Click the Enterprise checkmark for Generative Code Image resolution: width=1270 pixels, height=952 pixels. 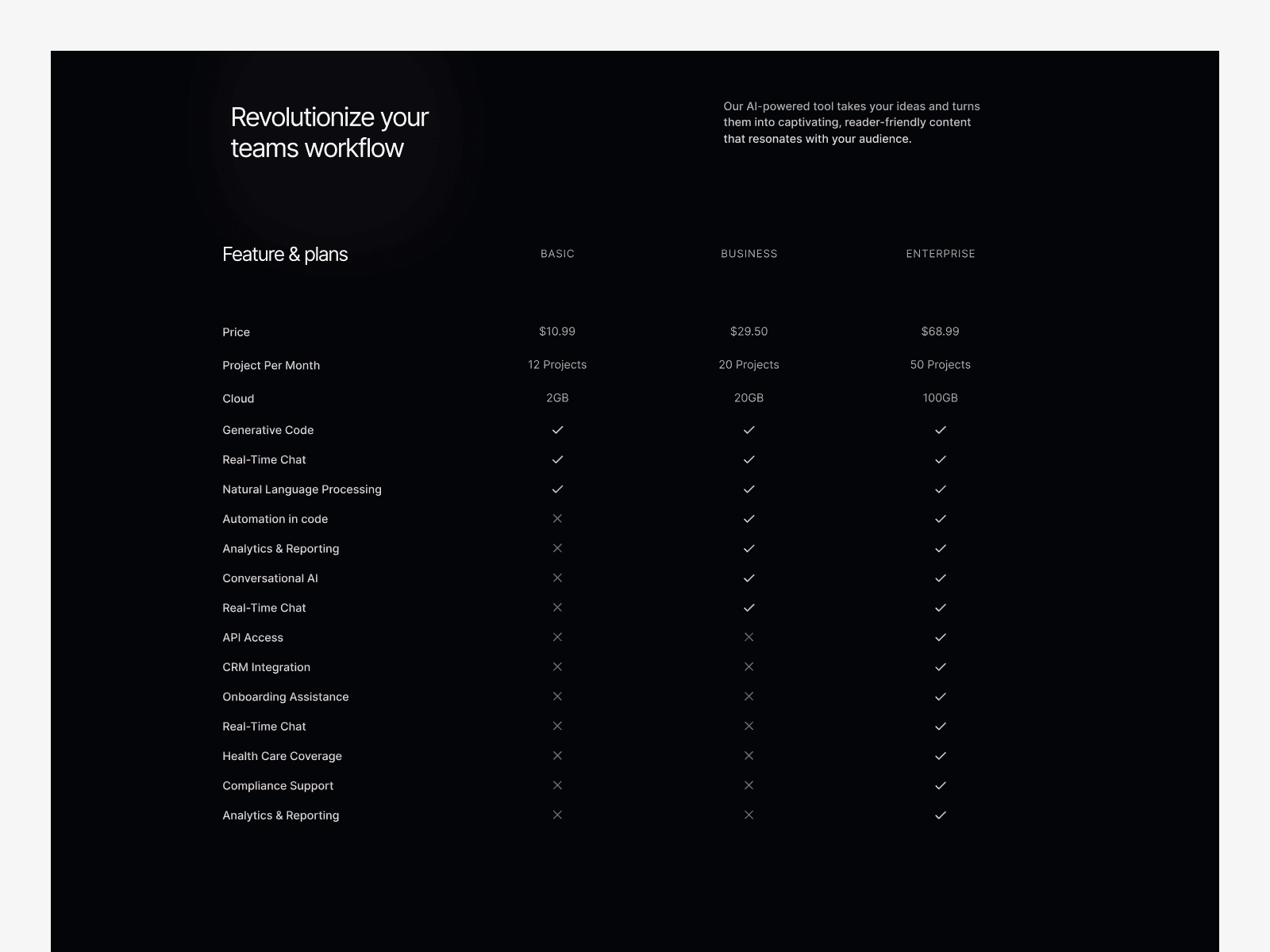pyautogui.click(x=941, y=430)
